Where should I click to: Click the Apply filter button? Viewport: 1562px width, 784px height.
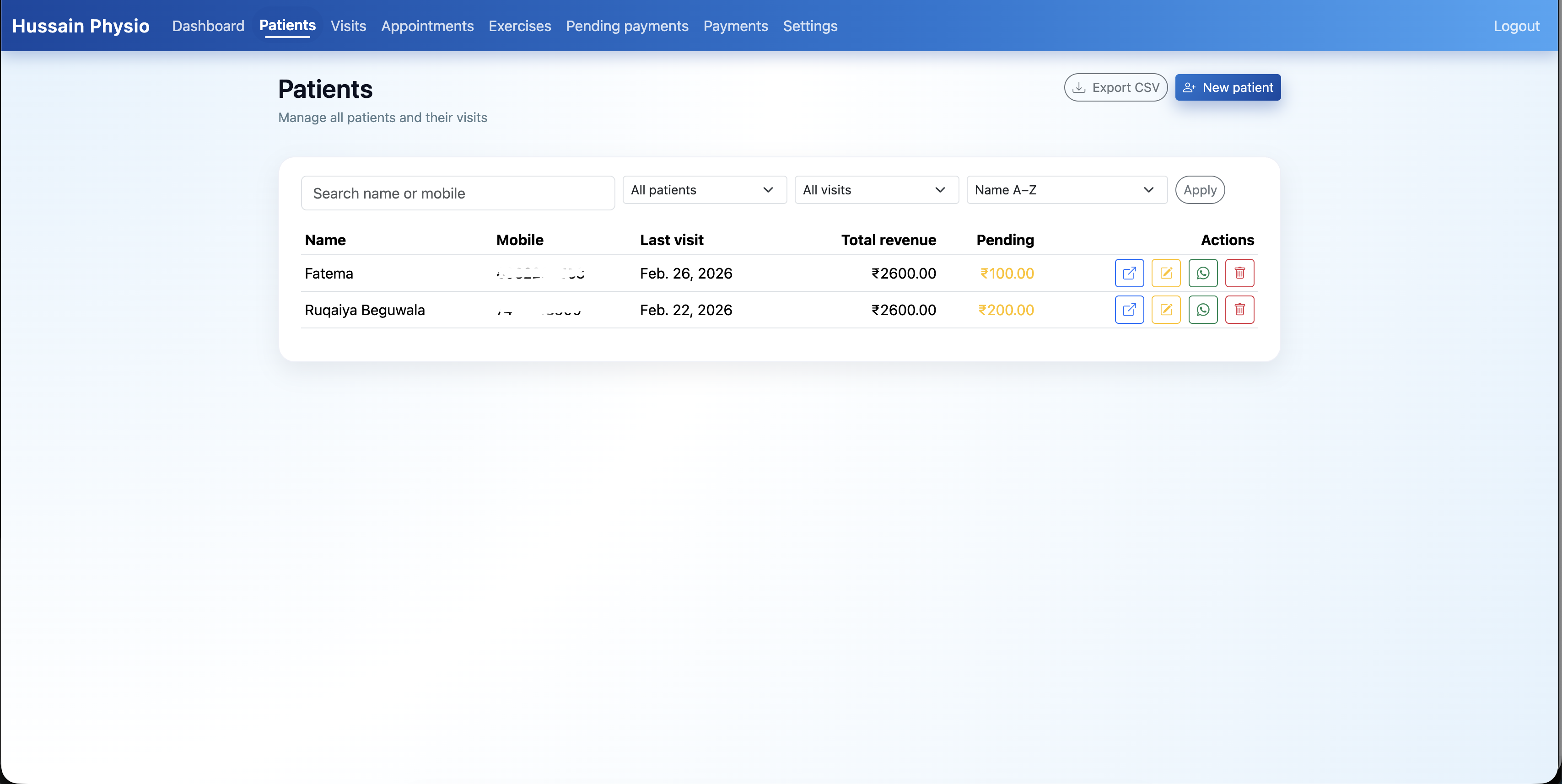click(x=1199, y=190)
